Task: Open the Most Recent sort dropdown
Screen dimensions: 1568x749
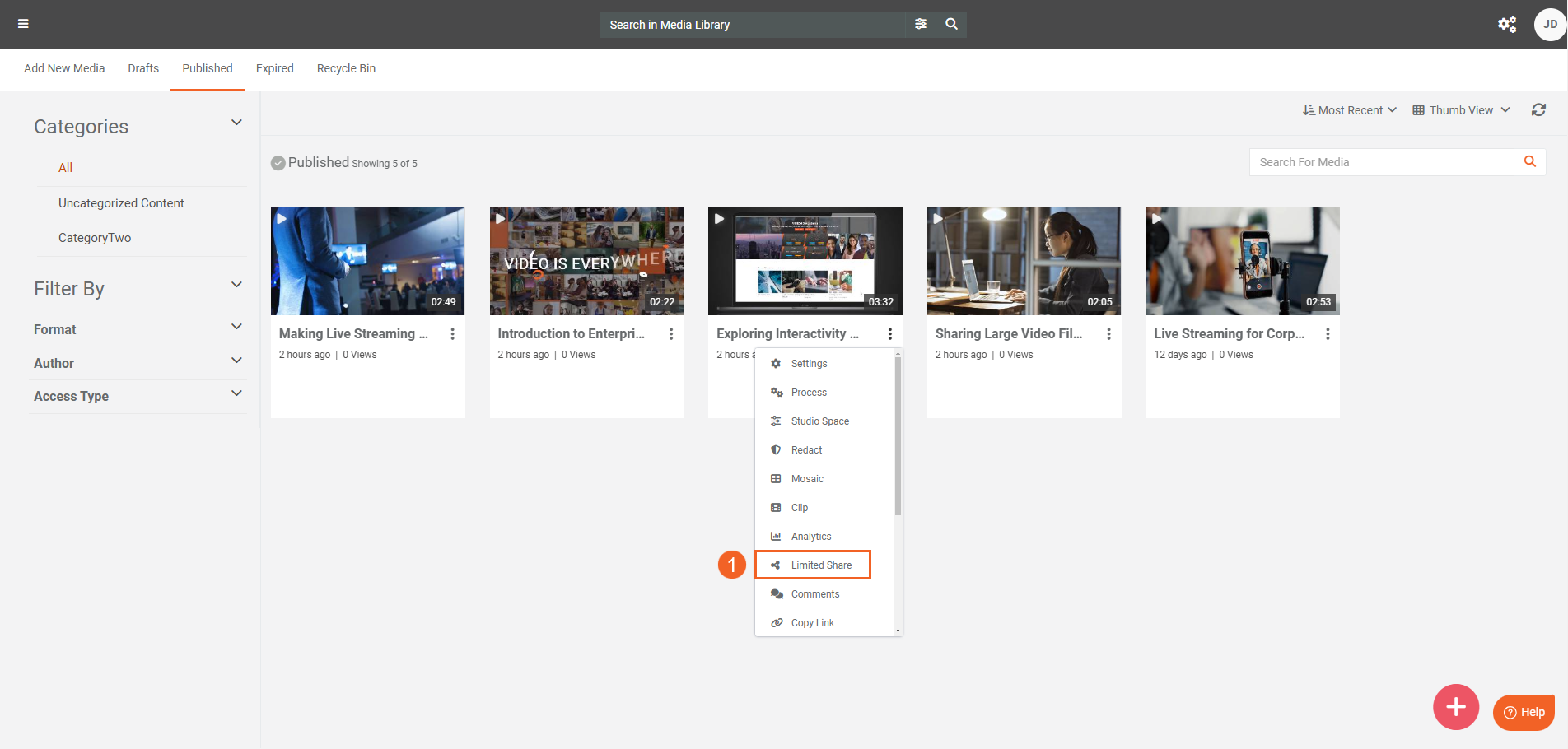Action: click(1349, 110)
